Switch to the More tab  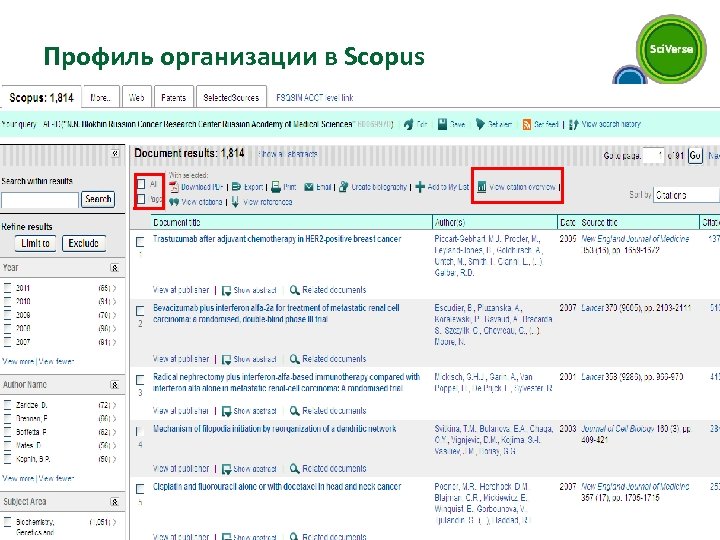[101, 97]
